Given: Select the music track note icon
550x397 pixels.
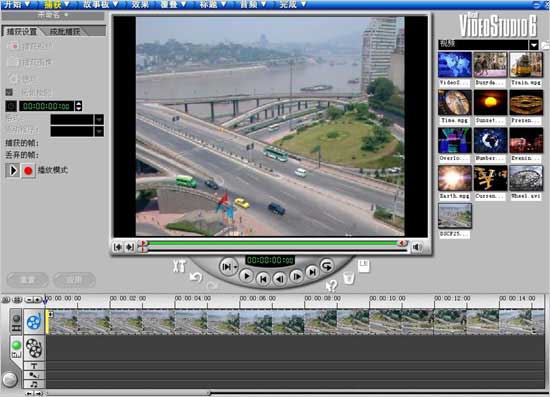Looking at the screenshot, I should pos(34,384).
